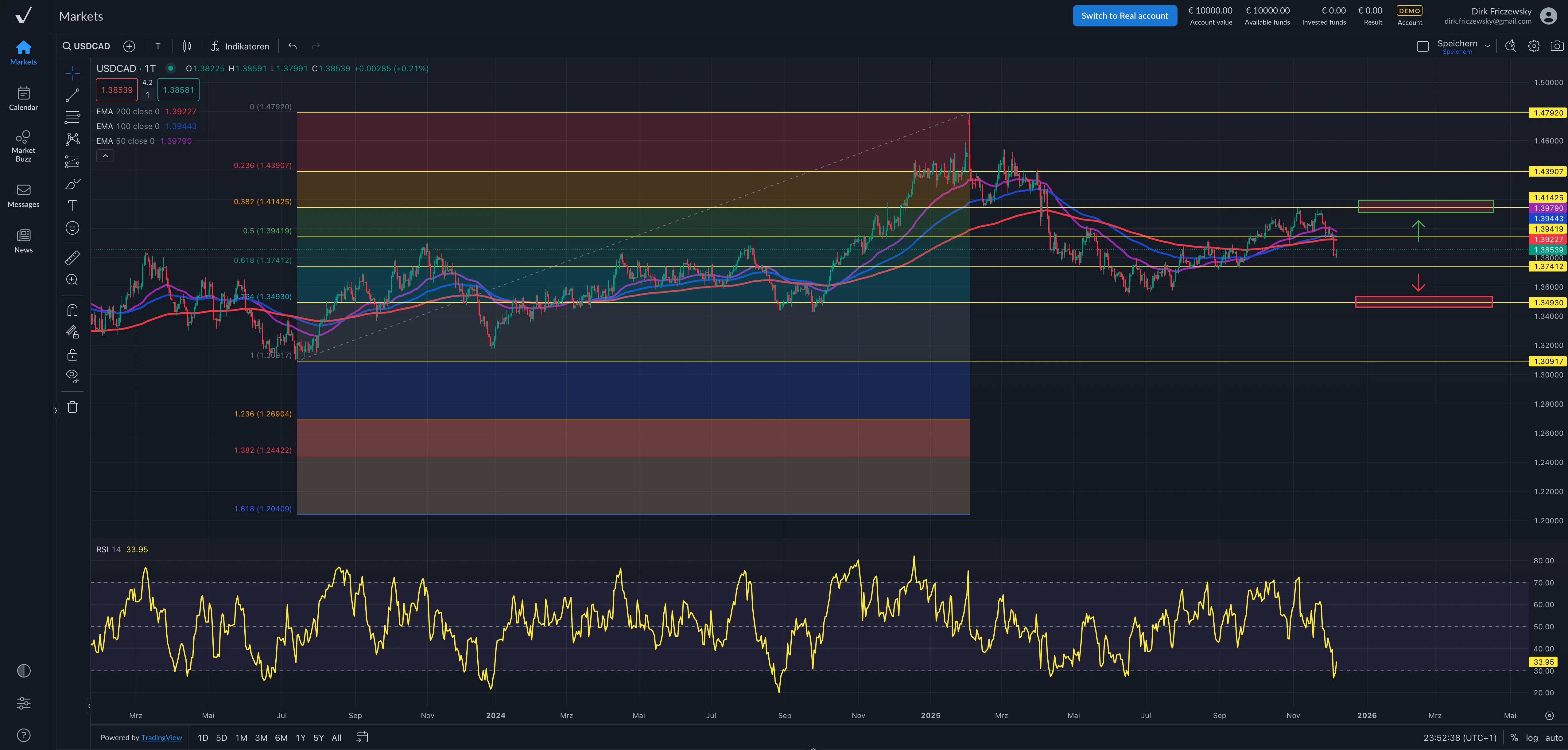
Task: Collapse the EMA indicator legend arrow
Action: [105, 156]
